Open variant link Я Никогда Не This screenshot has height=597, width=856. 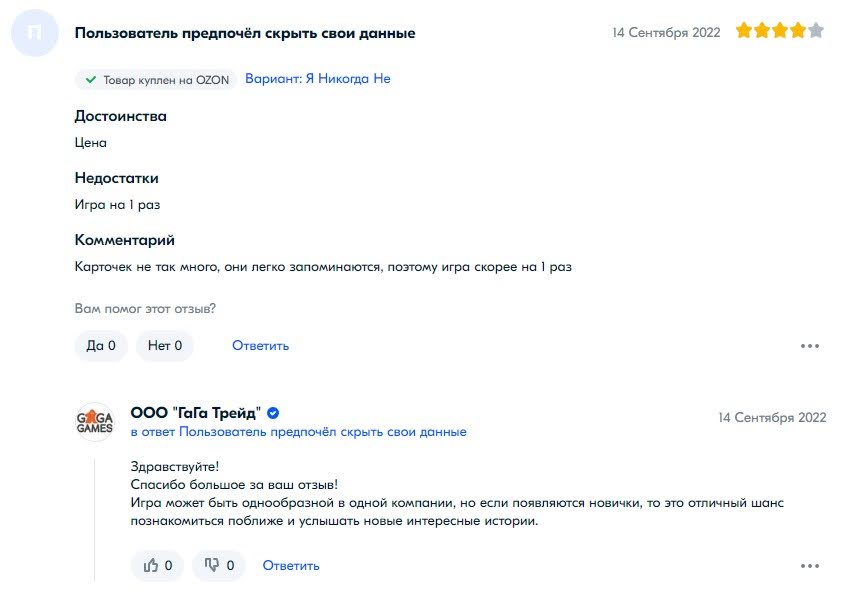(x=318, y=78)
